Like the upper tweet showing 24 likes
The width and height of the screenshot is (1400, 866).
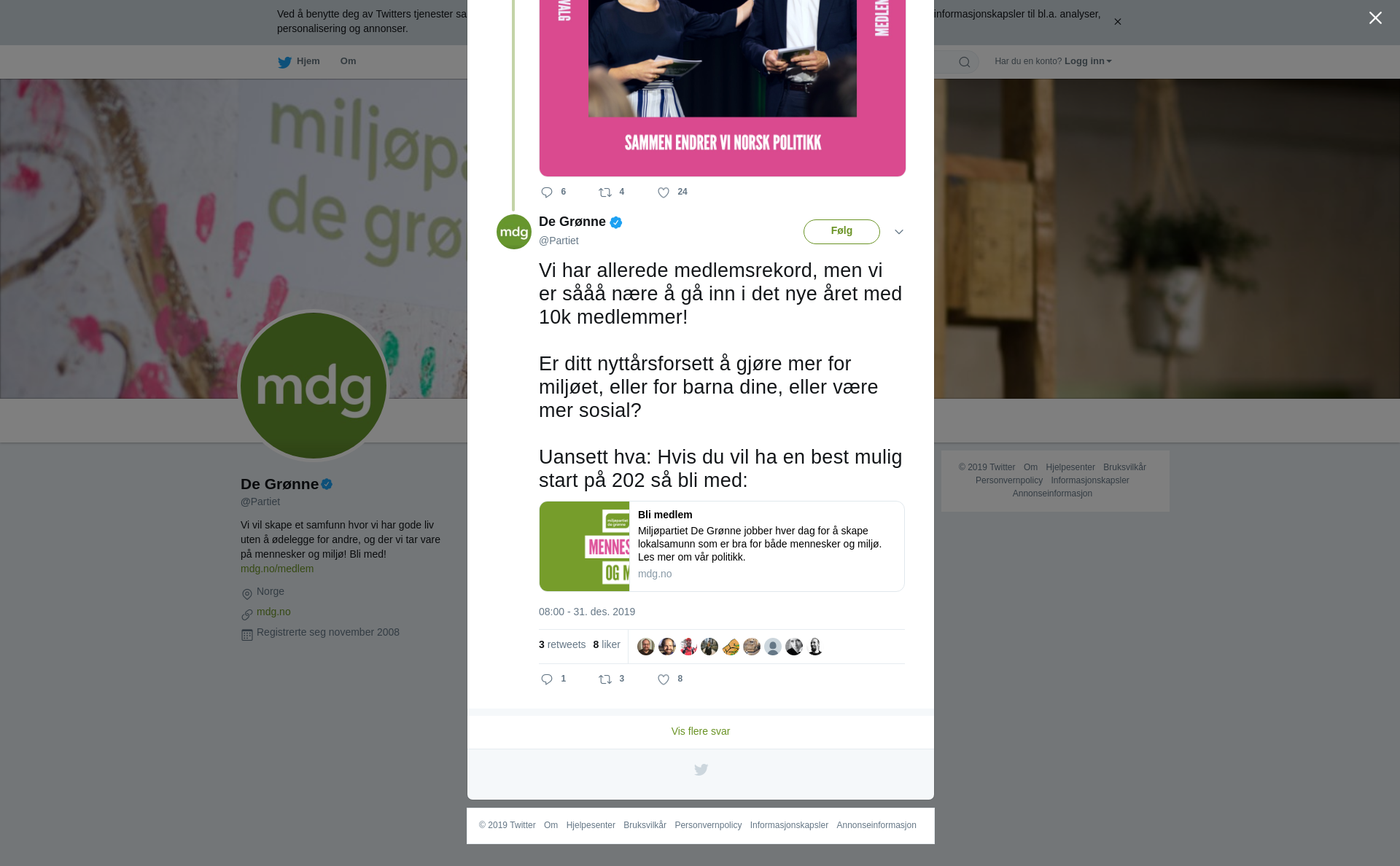click(664, 192)
